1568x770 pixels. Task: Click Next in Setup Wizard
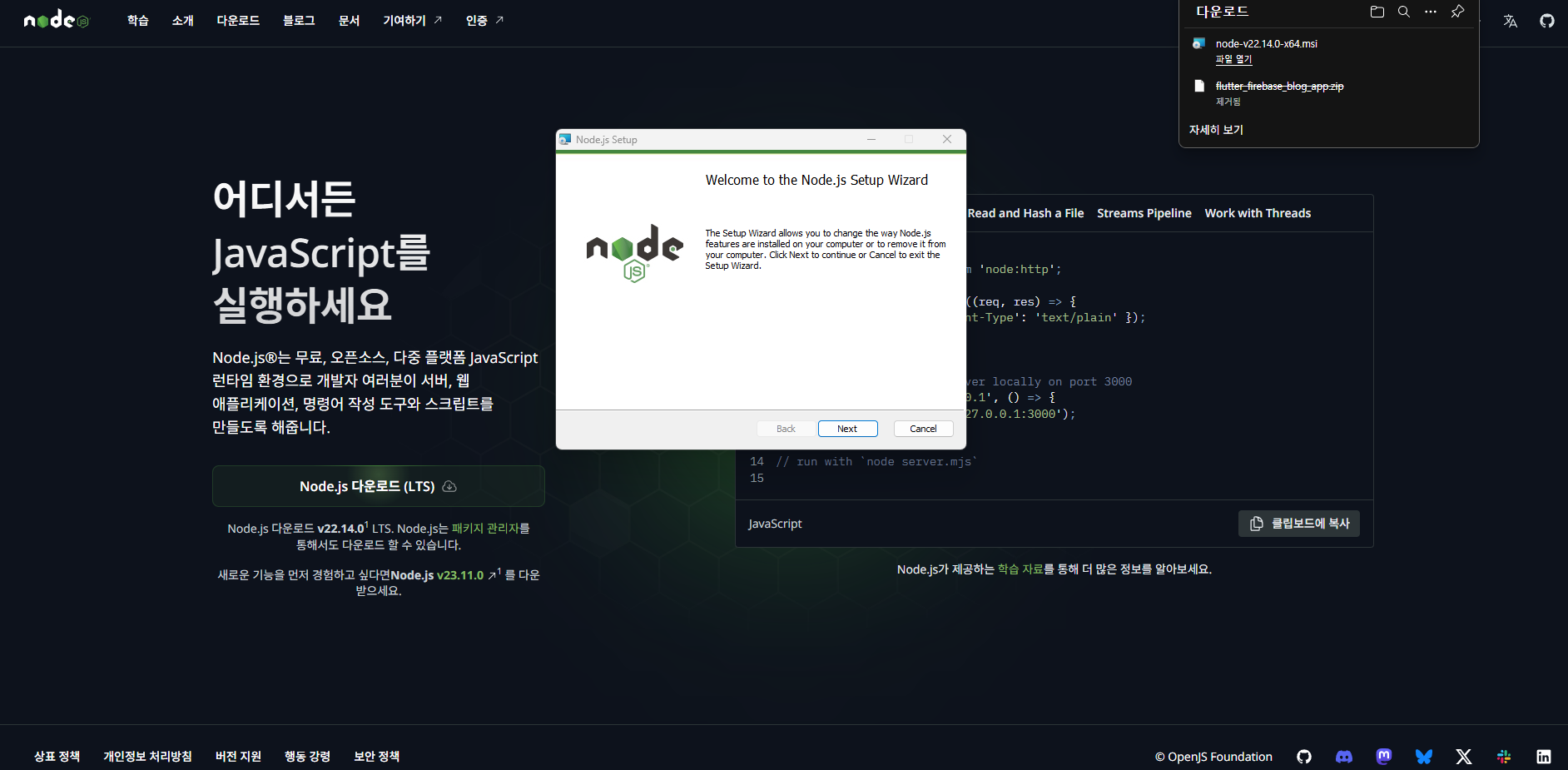pyautogui.click(x=847, y=429)
